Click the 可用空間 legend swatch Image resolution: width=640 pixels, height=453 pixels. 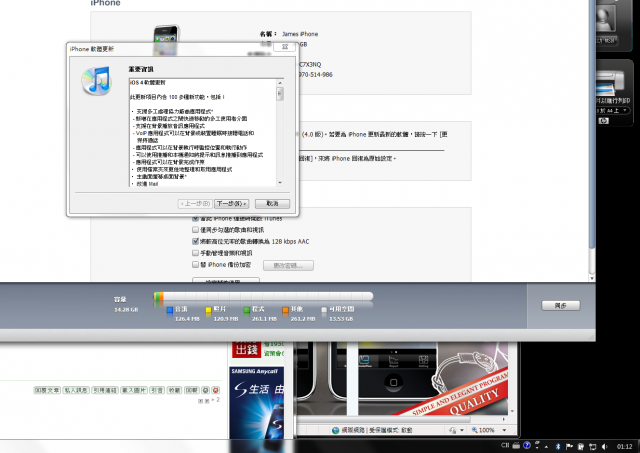click(x=324, y=310)
